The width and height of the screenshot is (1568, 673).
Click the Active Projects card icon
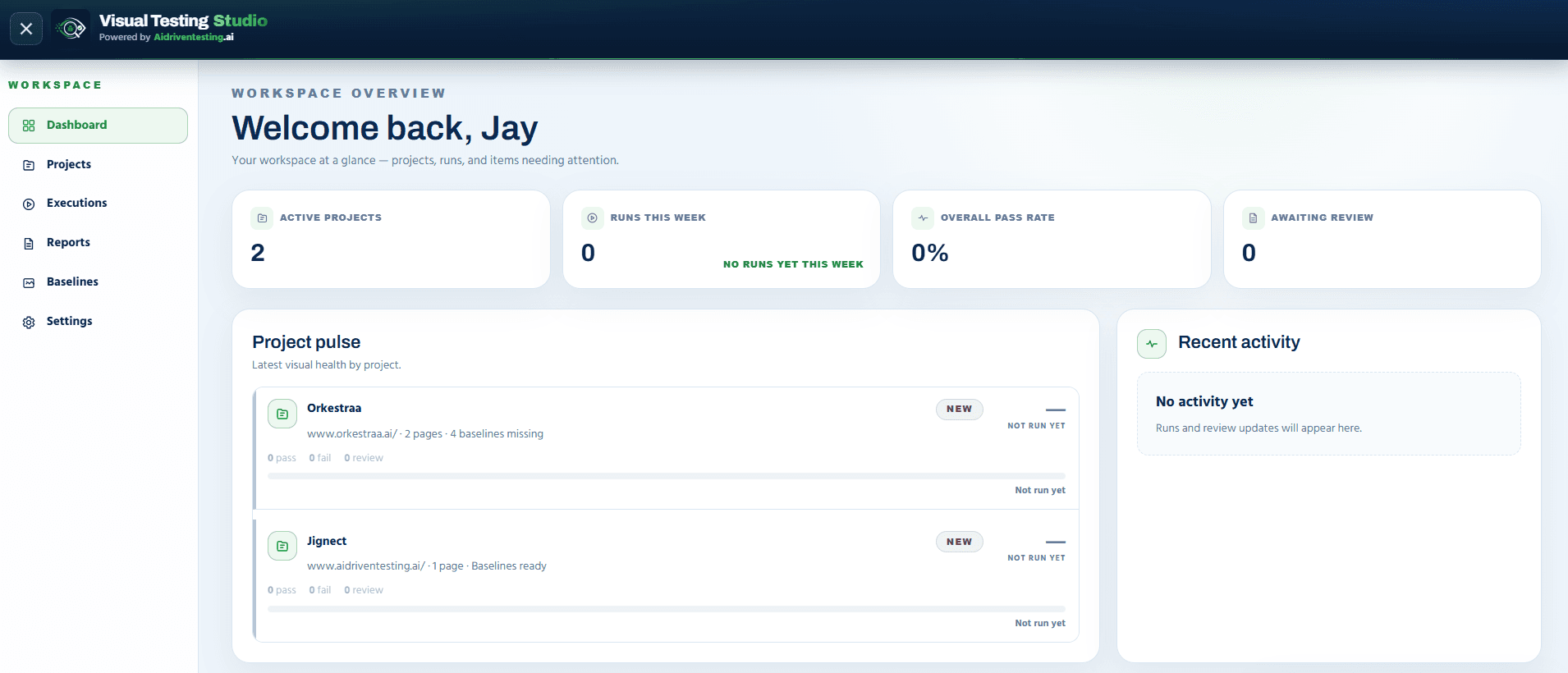262,217
